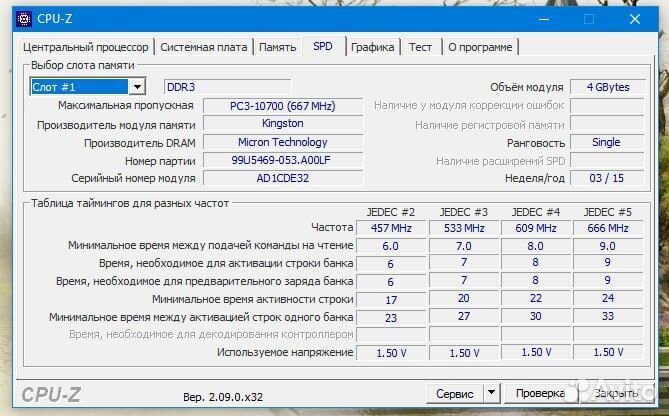The width and height of the screenshot is (669, 416).
Task: Click the Частота row label
Action: (332, 227)
